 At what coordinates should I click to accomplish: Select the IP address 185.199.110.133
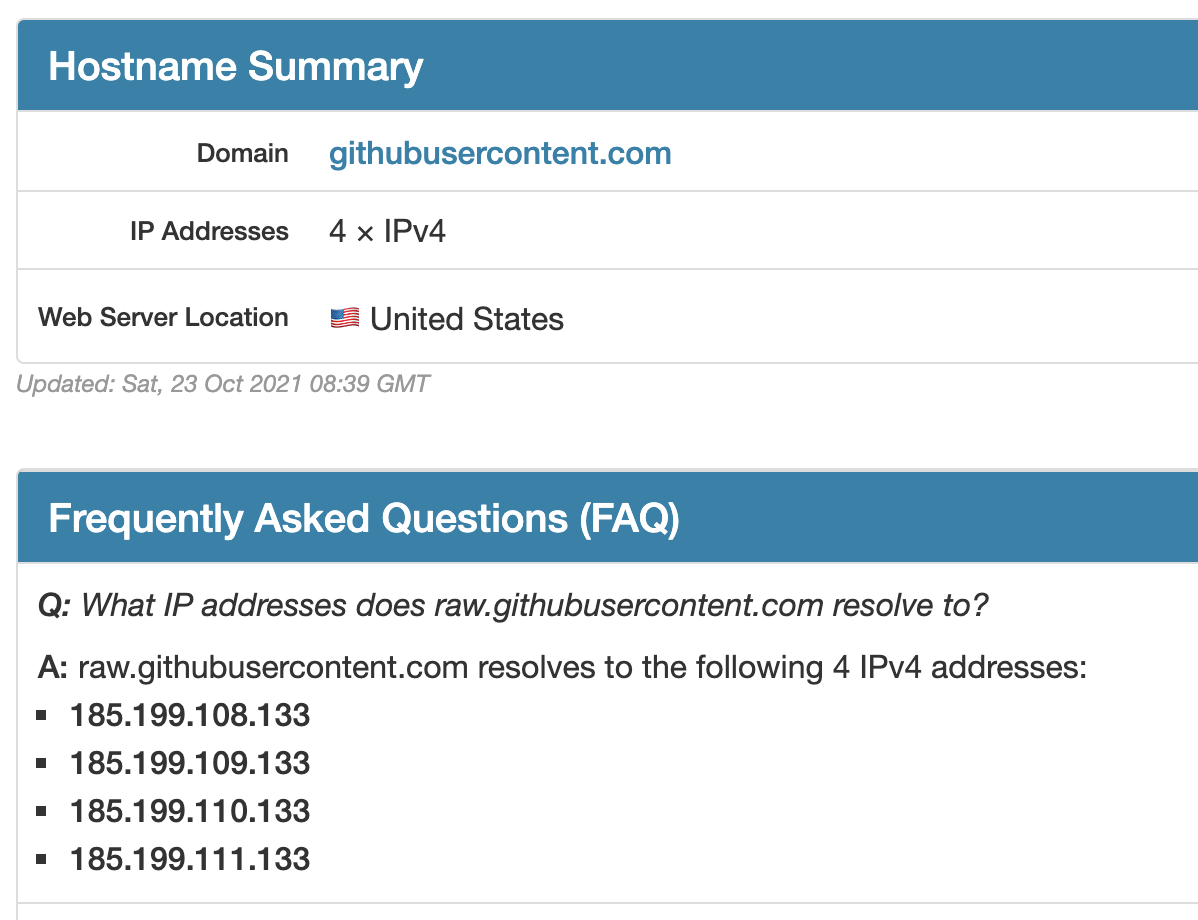(190, 811)
